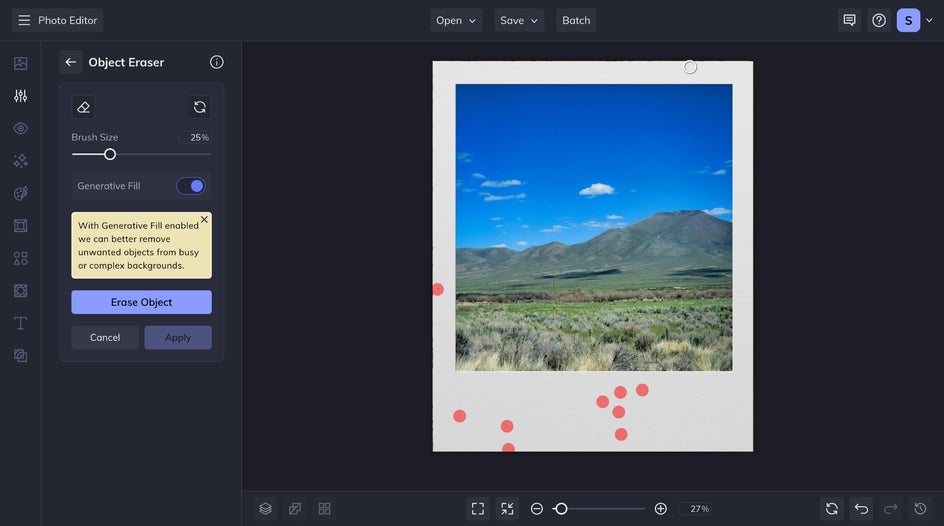Viewport: 944px width, 526px height.
Task: Open the Overlays sidebar icon at bottom
Action: coord(20,356)
